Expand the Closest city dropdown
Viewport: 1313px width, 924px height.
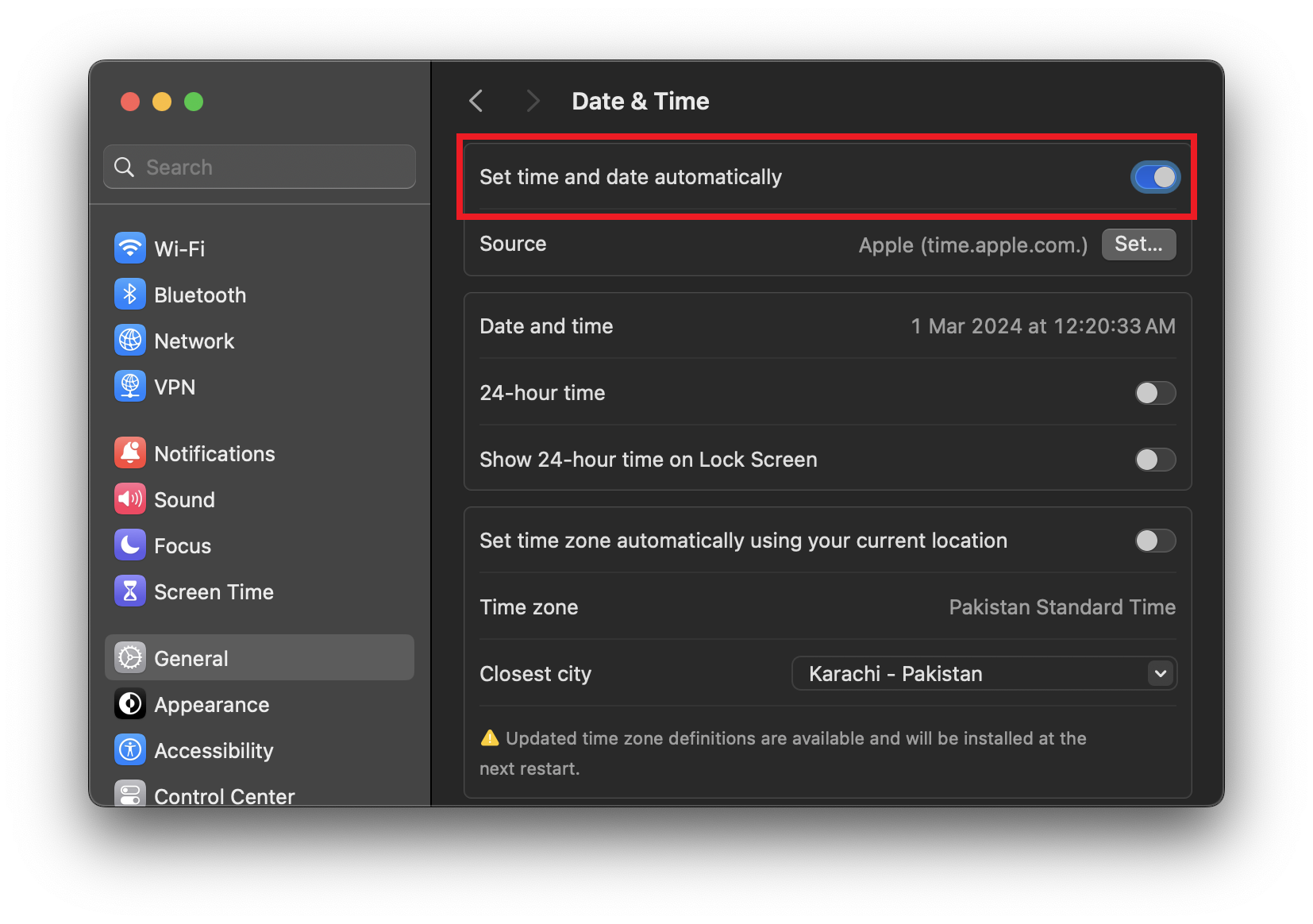coord(984,674)
